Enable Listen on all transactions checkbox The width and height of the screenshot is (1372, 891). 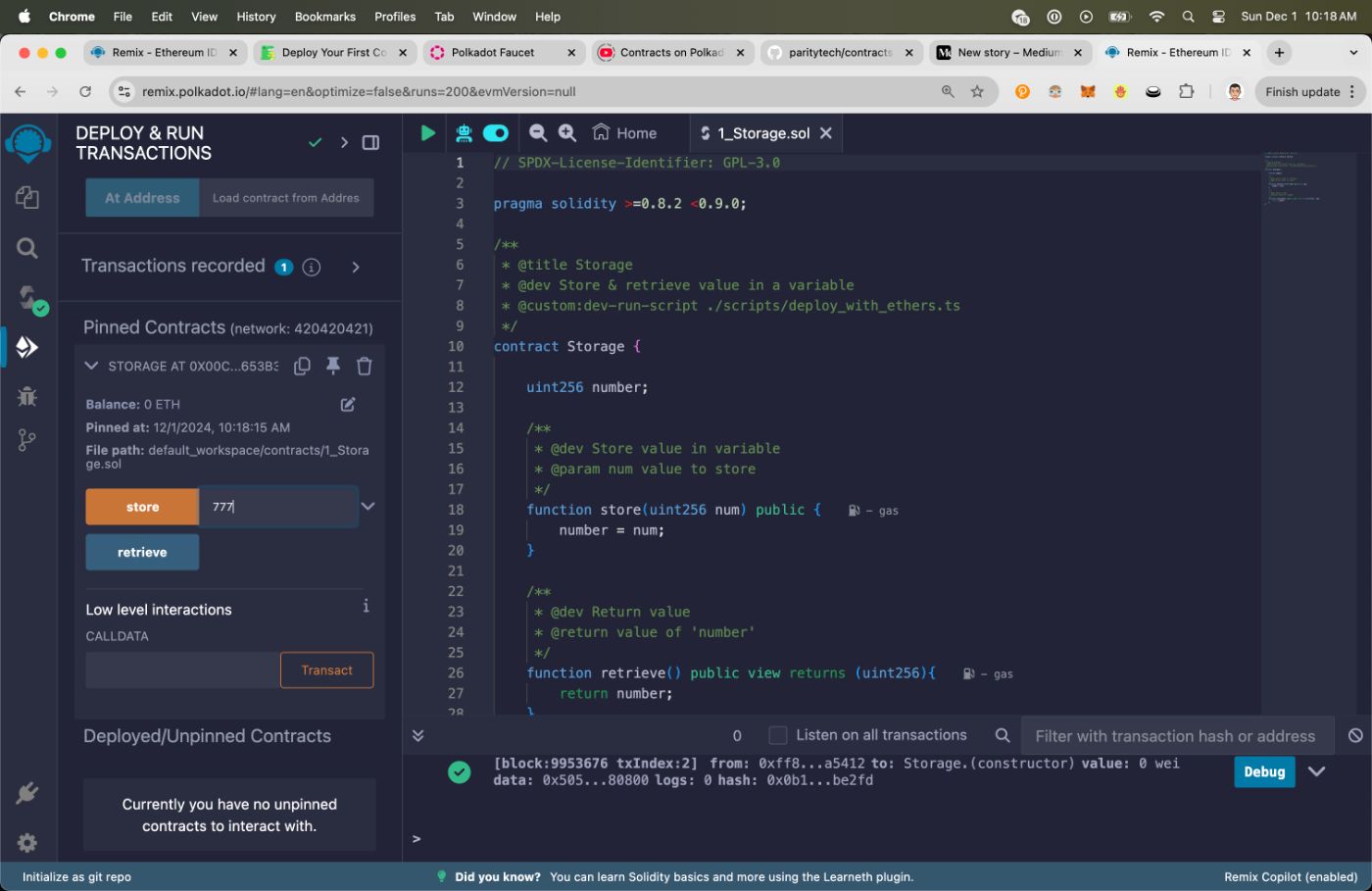(x=778, y=735)
